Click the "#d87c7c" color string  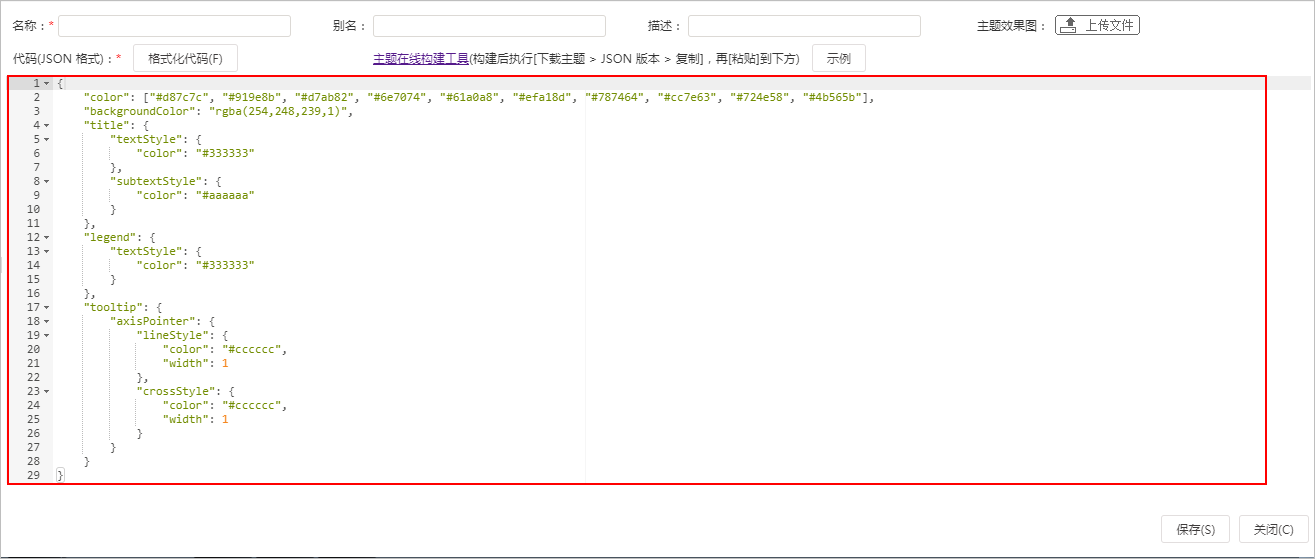tap(179, 97)
